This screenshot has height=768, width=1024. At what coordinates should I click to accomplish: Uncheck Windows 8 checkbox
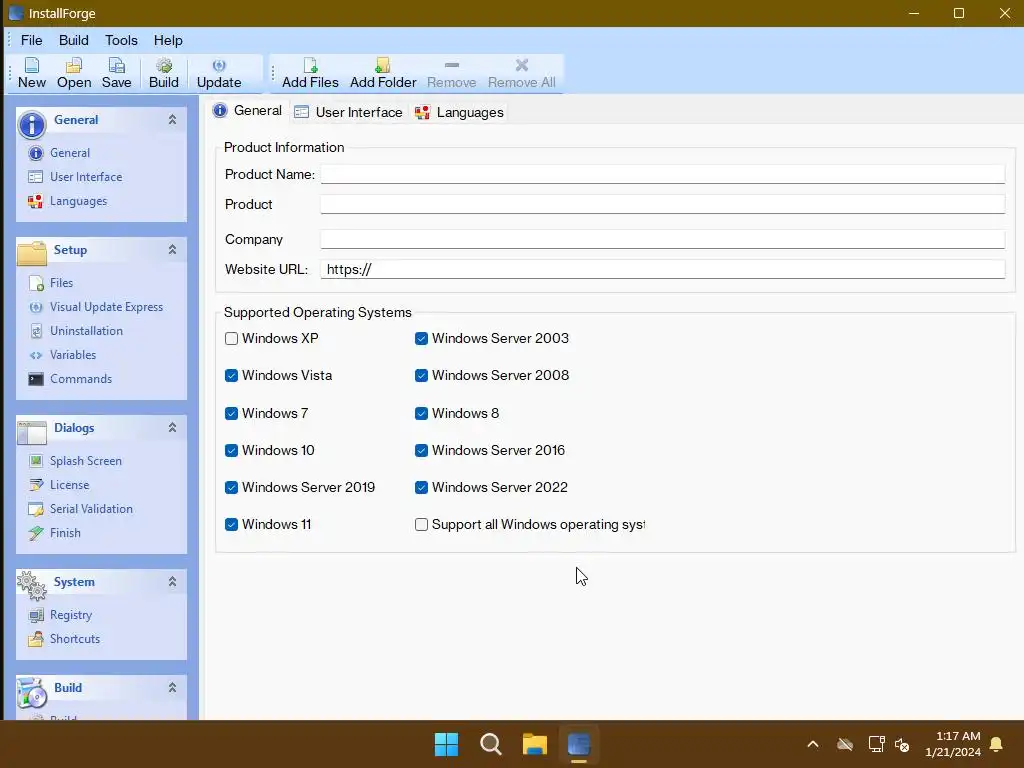pyautogui.click(x=421, y=414)
